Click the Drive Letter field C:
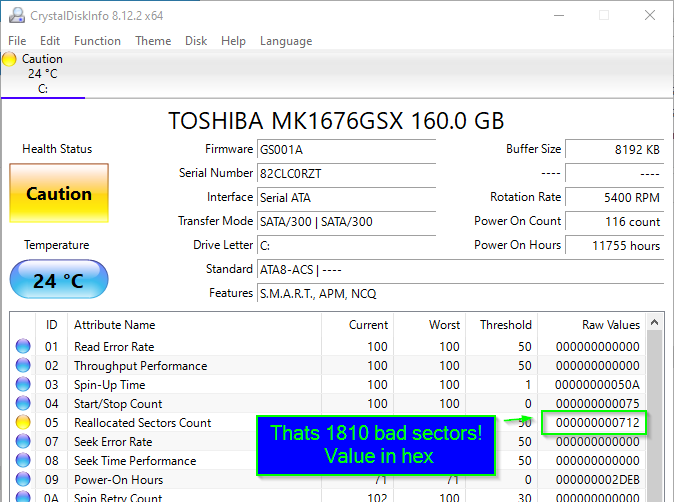674x502 pixels. 346,246
